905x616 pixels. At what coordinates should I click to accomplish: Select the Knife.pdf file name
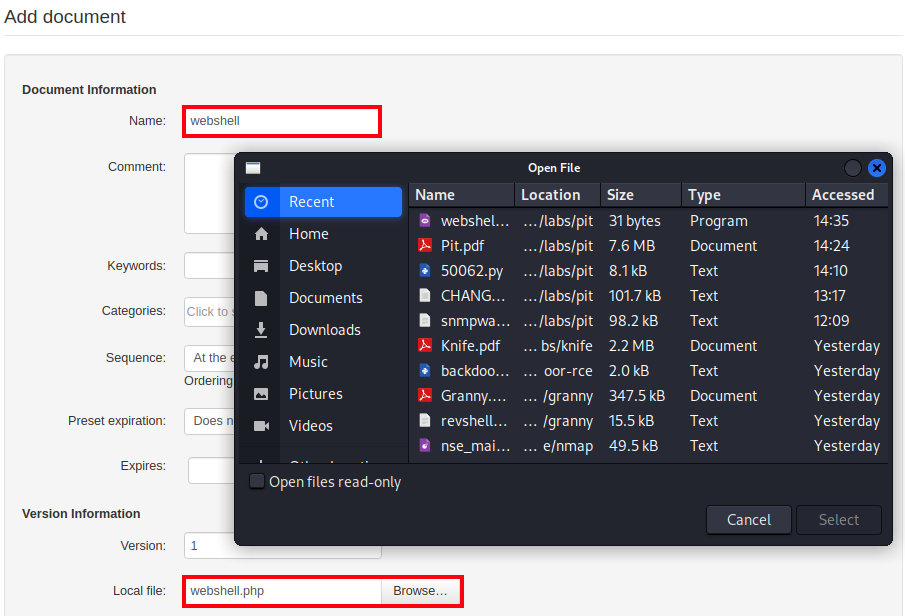(x=470, y=346)
